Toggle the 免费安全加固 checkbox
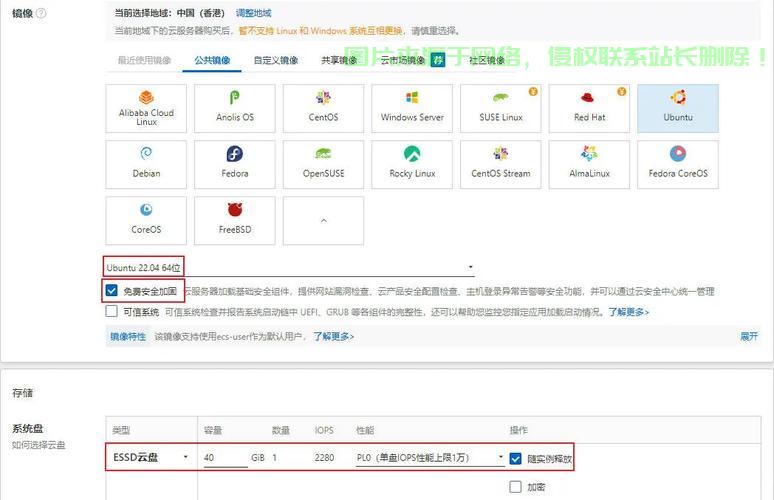The width and height of the screenshot is (774, 500). 112,291
